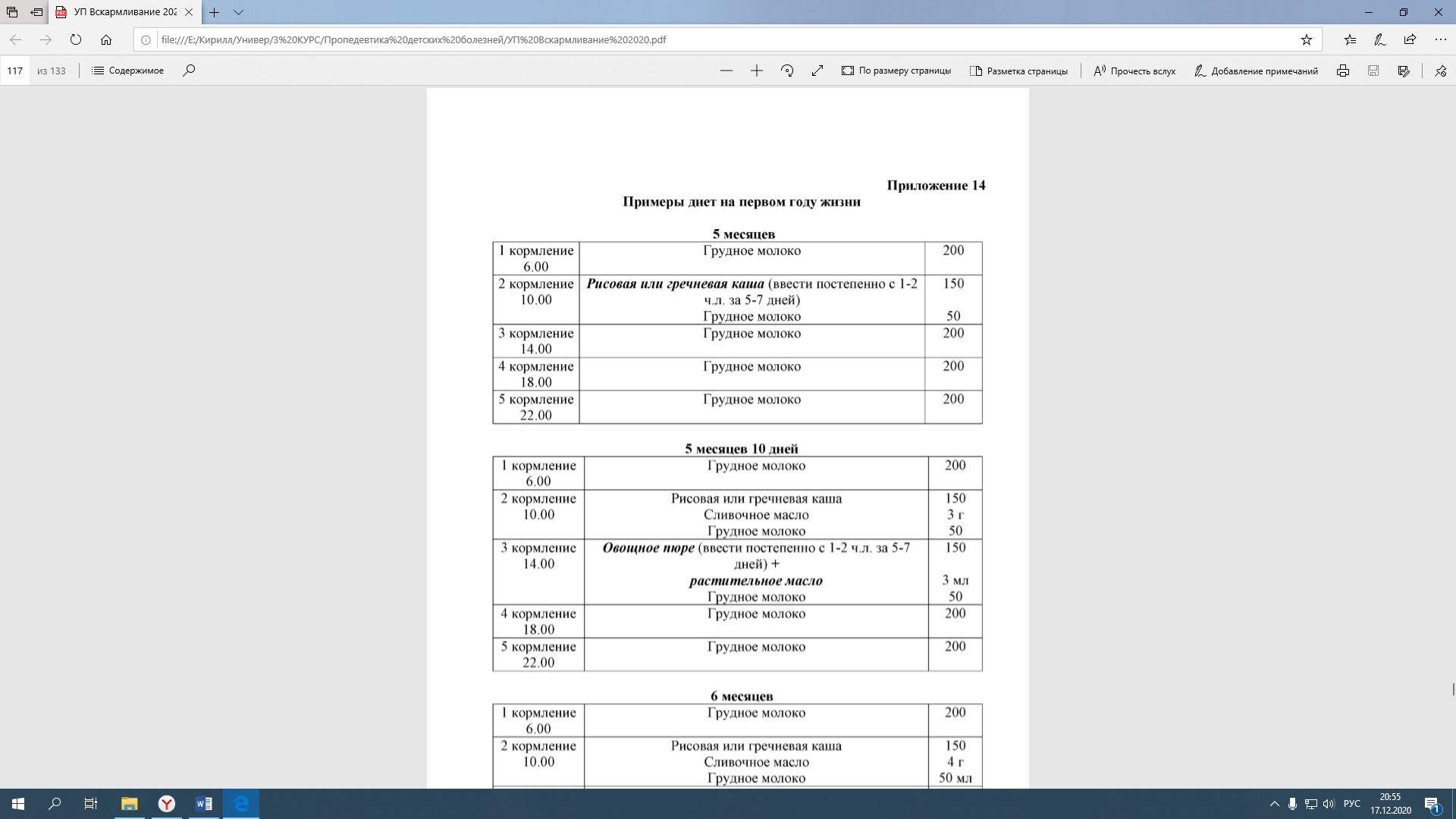Switch РУС input language
The width and height of the screenshot is (1456, 819).
click(x=1352, y=804)
